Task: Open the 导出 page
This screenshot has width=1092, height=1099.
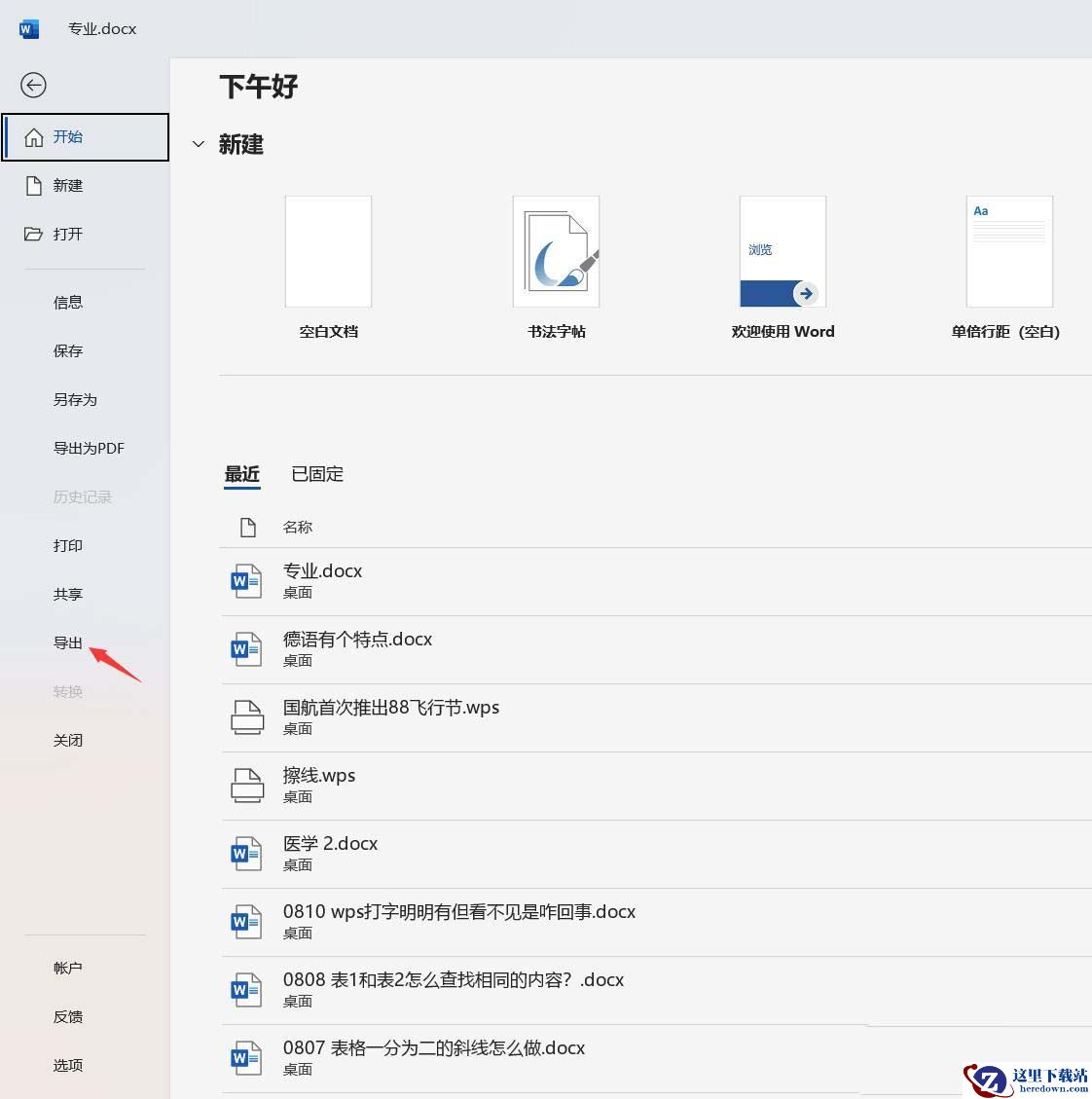Action: 68,642
